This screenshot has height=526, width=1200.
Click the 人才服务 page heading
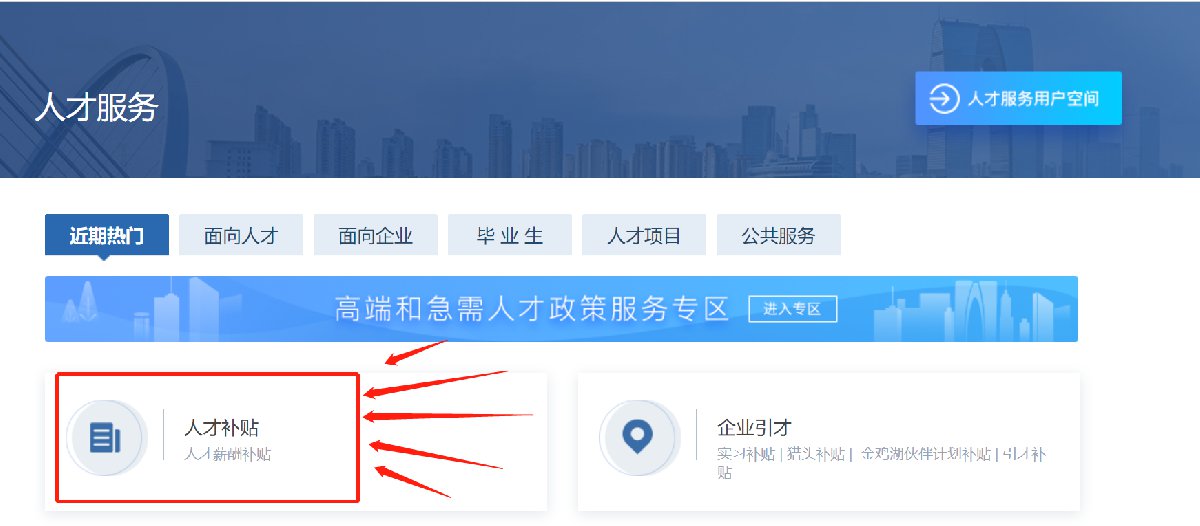(x=96, y=107)
